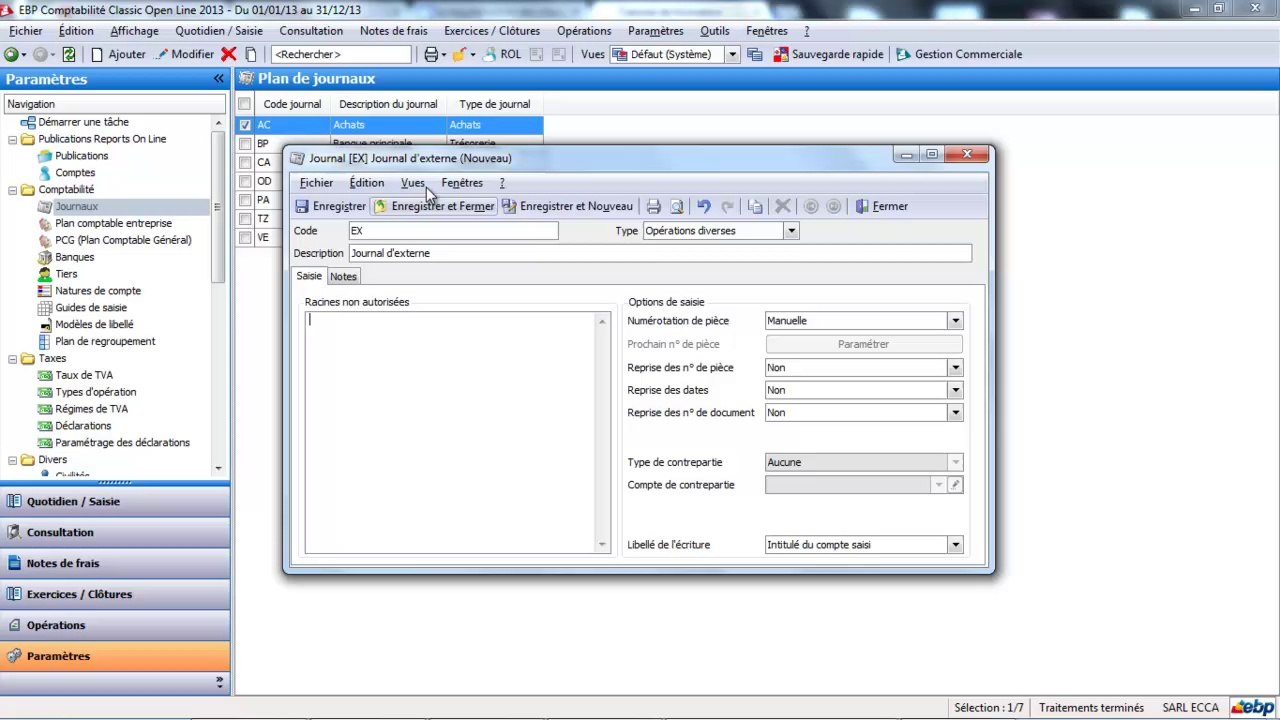Switch to the Notes tab
This screenshot has height=720, width=1280.
tap(343, 277)
